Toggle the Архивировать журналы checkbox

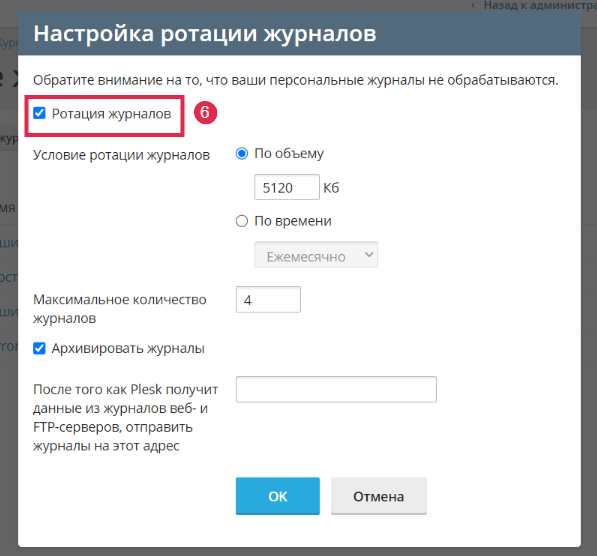(x=39, y=348)
